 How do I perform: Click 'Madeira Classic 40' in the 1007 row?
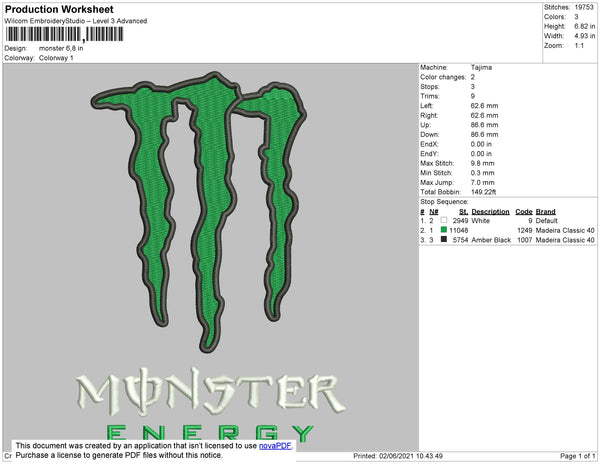(x=565, y=240)
